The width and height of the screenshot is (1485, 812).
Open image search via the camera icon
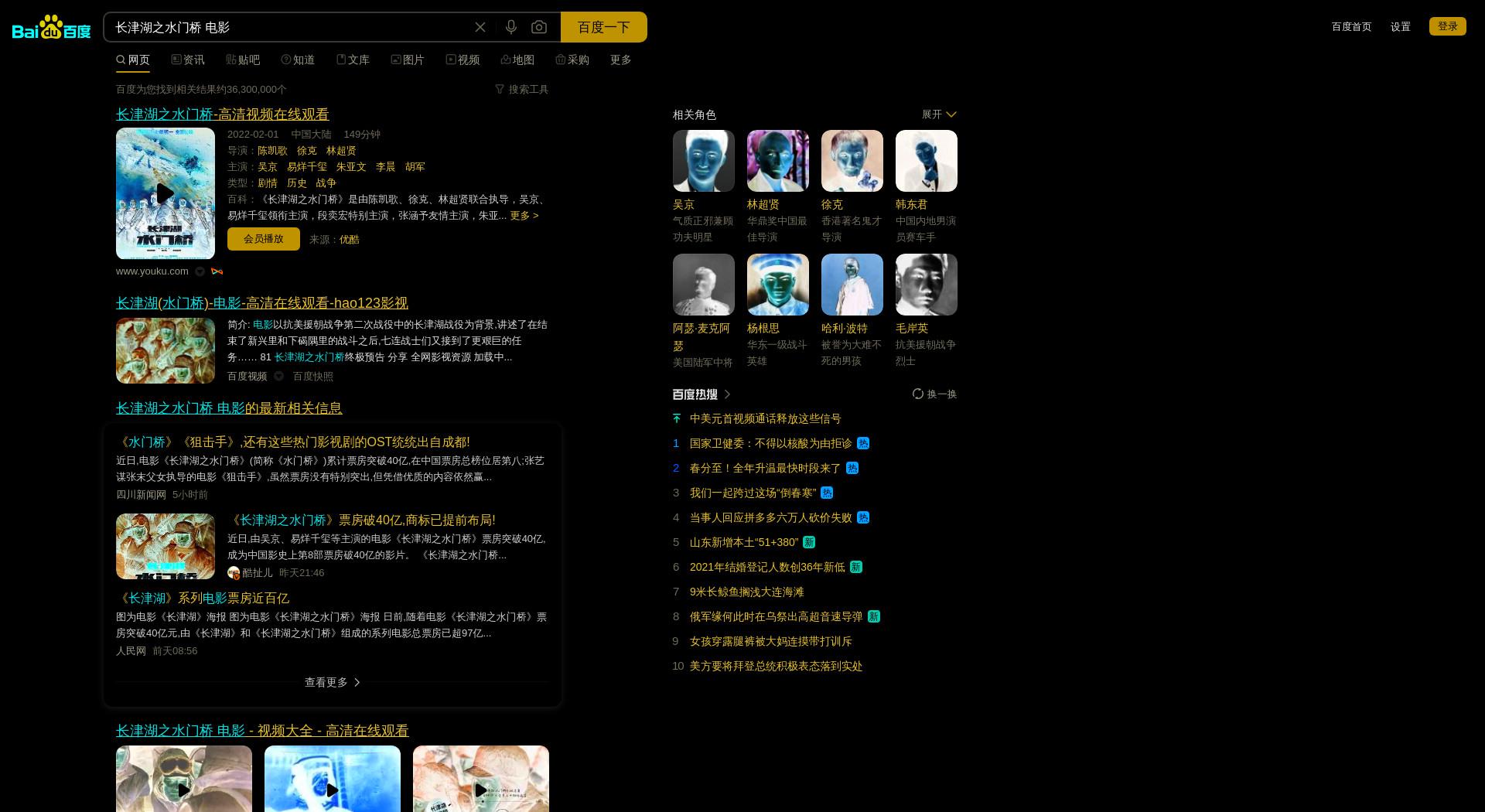tap(539, 27)
